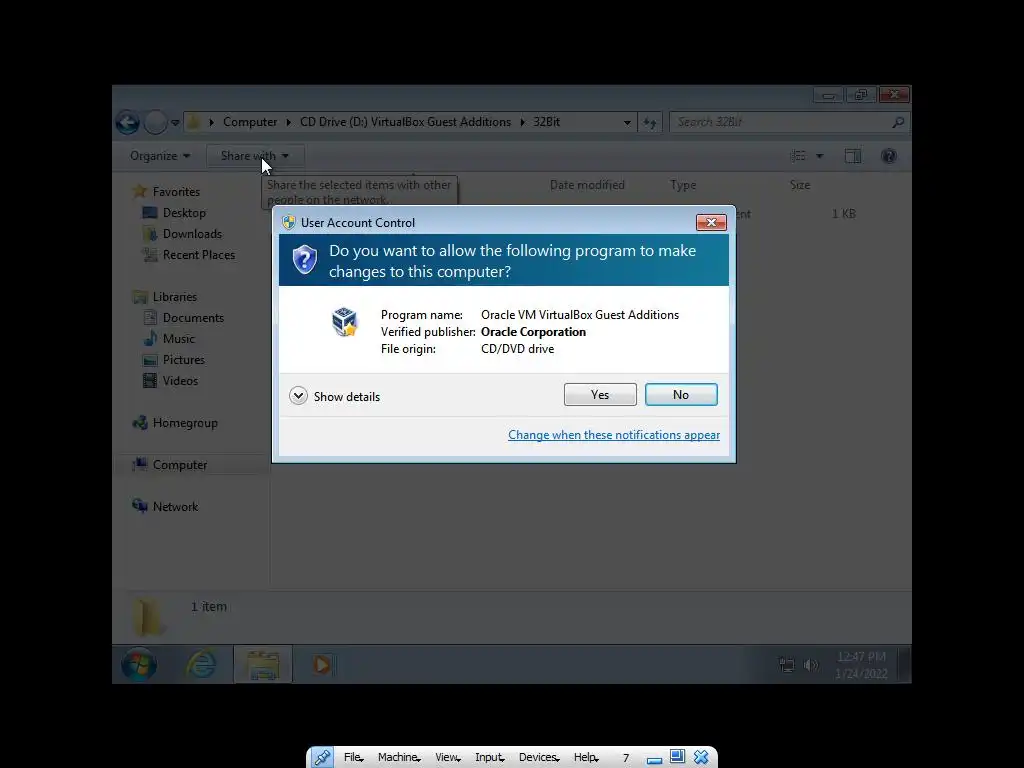The width and height of the screenshot is (1024, 768).
Task: Exit fullscreen using mini toolbar restore icon
Action: point(678,757)
